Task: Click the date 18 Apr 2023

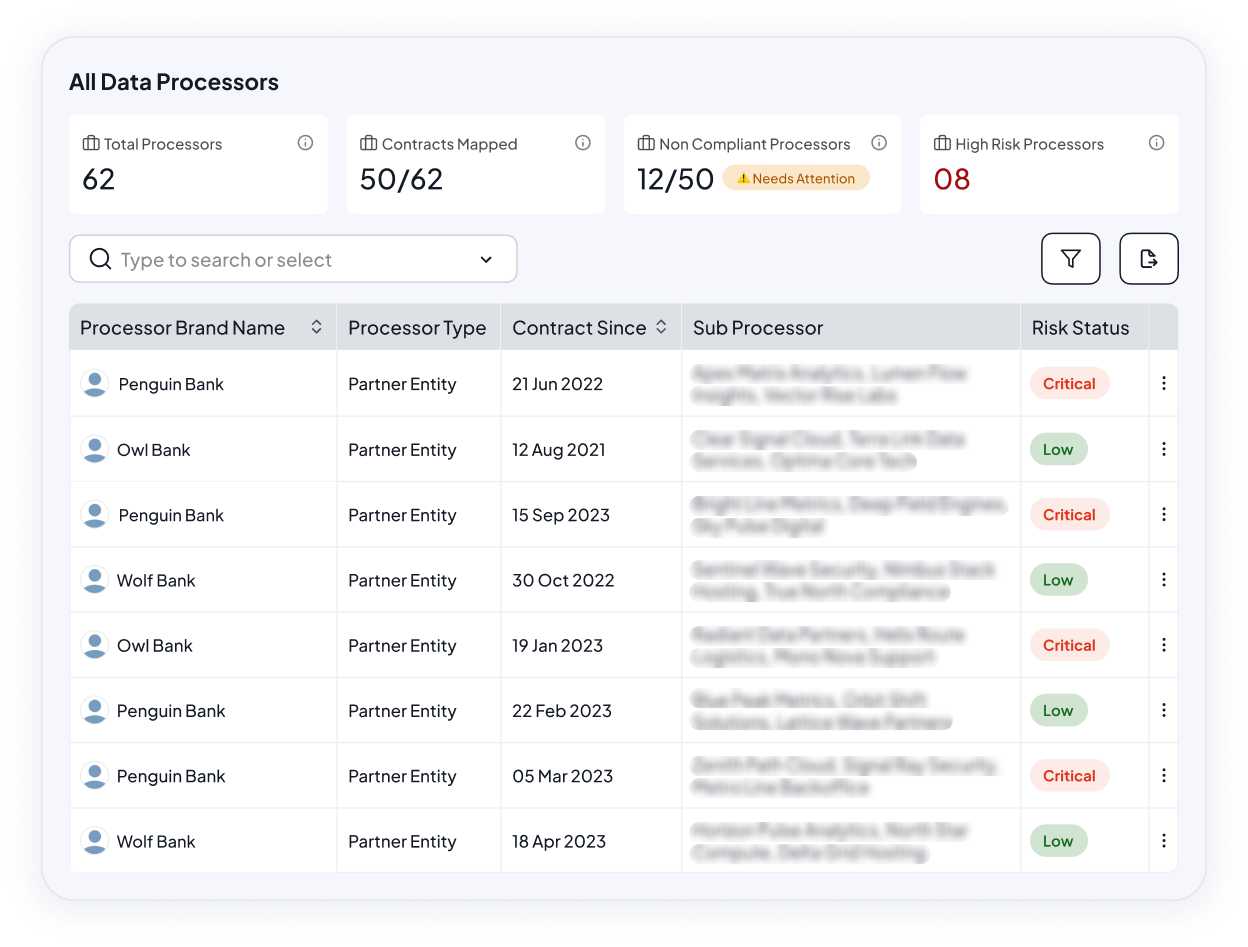Action: [559, 841]
